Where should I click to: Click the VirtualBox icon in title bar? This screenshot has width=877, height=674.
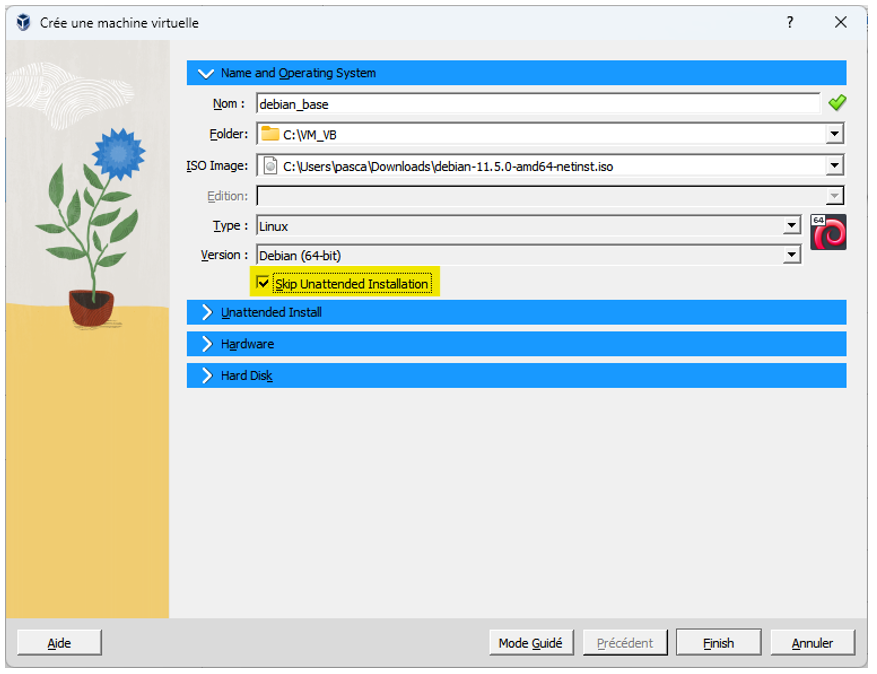point(23,22)
